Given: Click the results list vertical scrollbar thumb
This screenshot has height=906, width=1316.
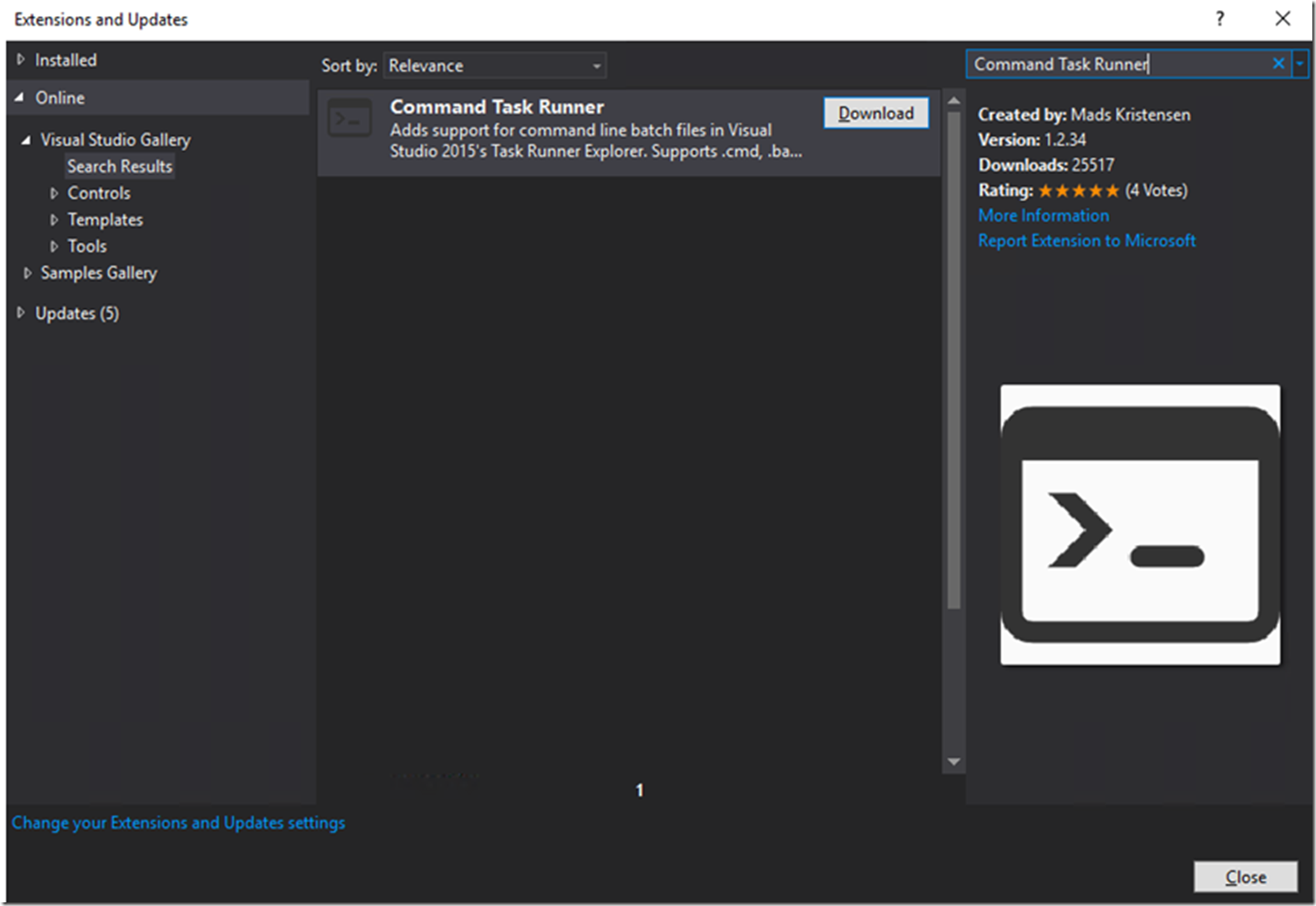Looking at the screenshot, I should [x=953, y=360].
